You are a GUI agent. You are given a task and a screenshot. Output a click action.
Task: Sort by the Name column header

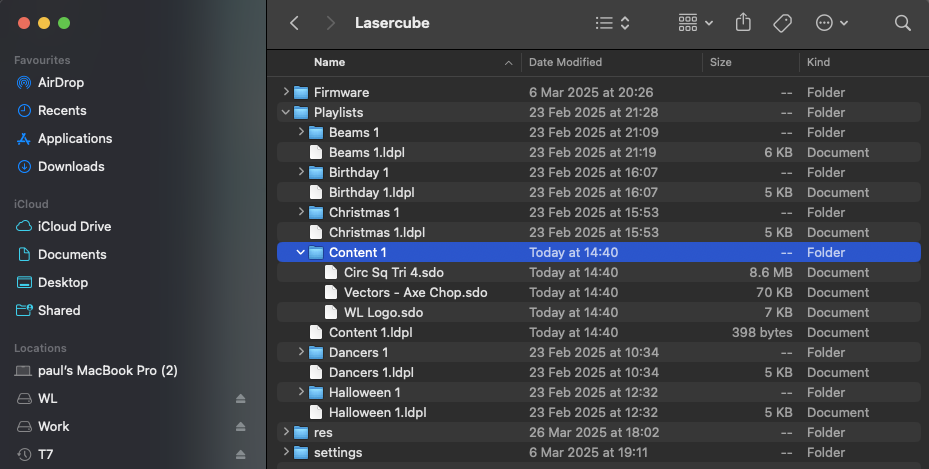(x=329, y=62)
